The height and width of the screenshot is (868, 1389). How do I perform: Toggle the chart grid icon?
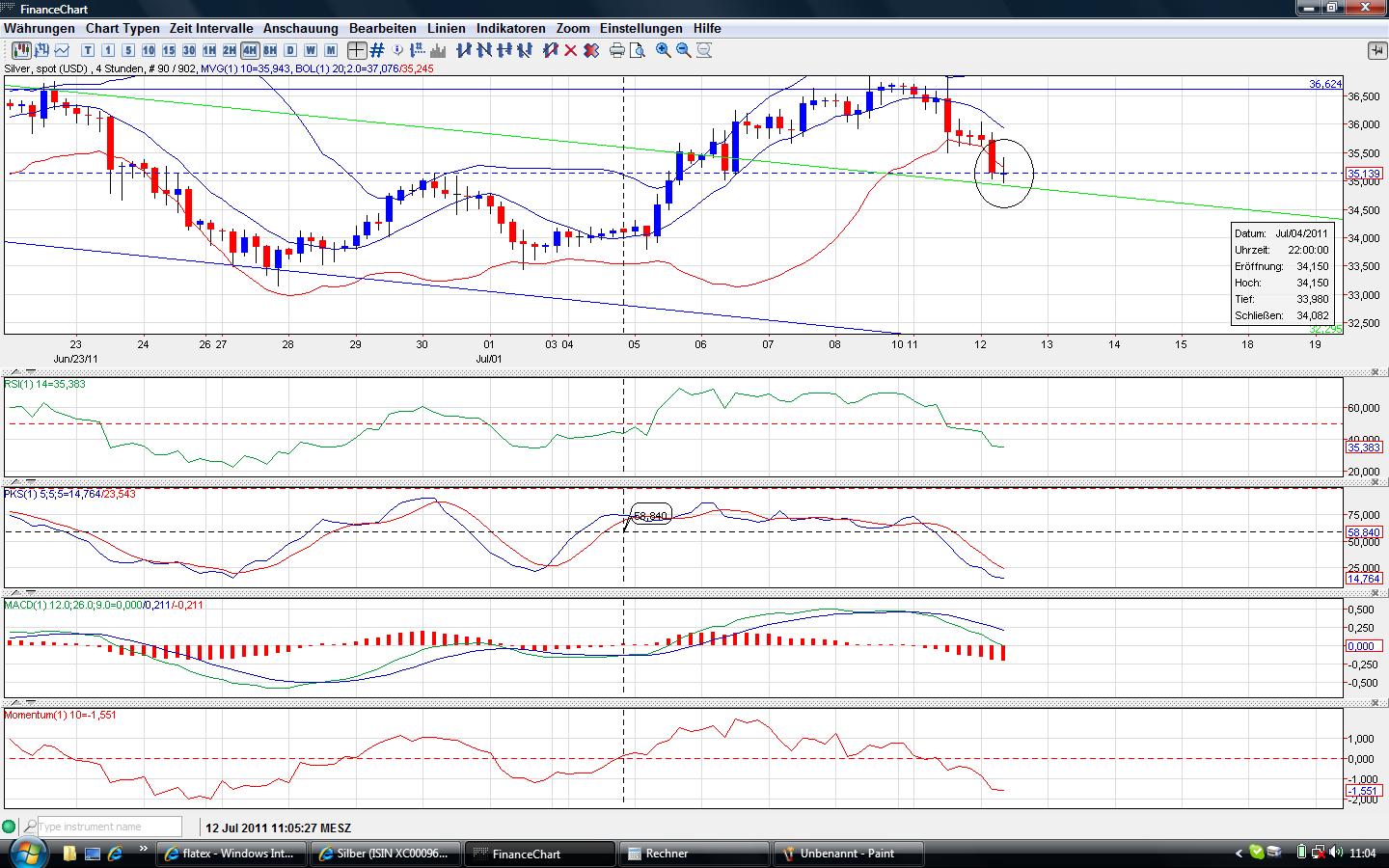[377, 50]
